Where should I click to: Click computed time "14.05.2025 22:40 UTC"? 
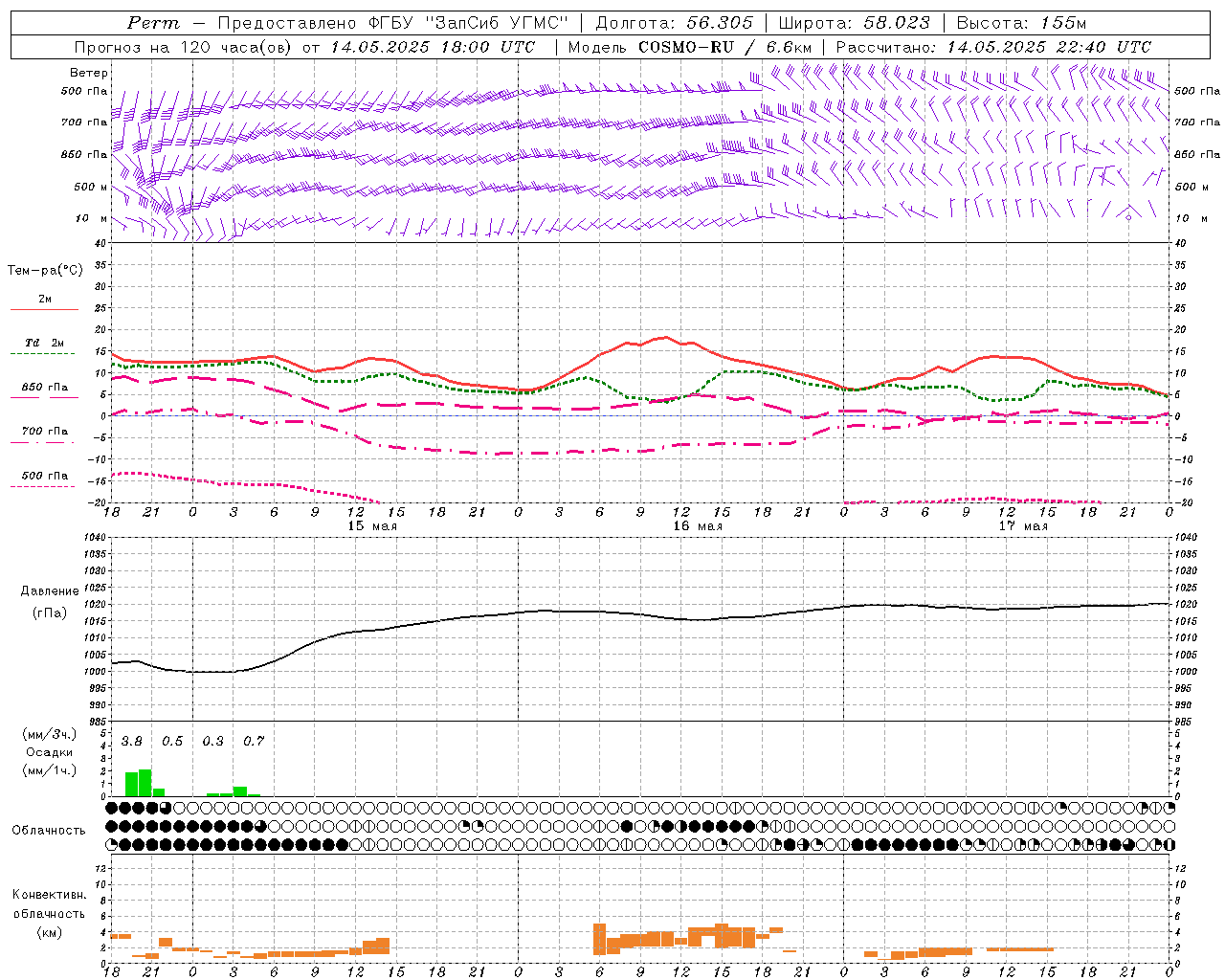tap(1049, 47)
